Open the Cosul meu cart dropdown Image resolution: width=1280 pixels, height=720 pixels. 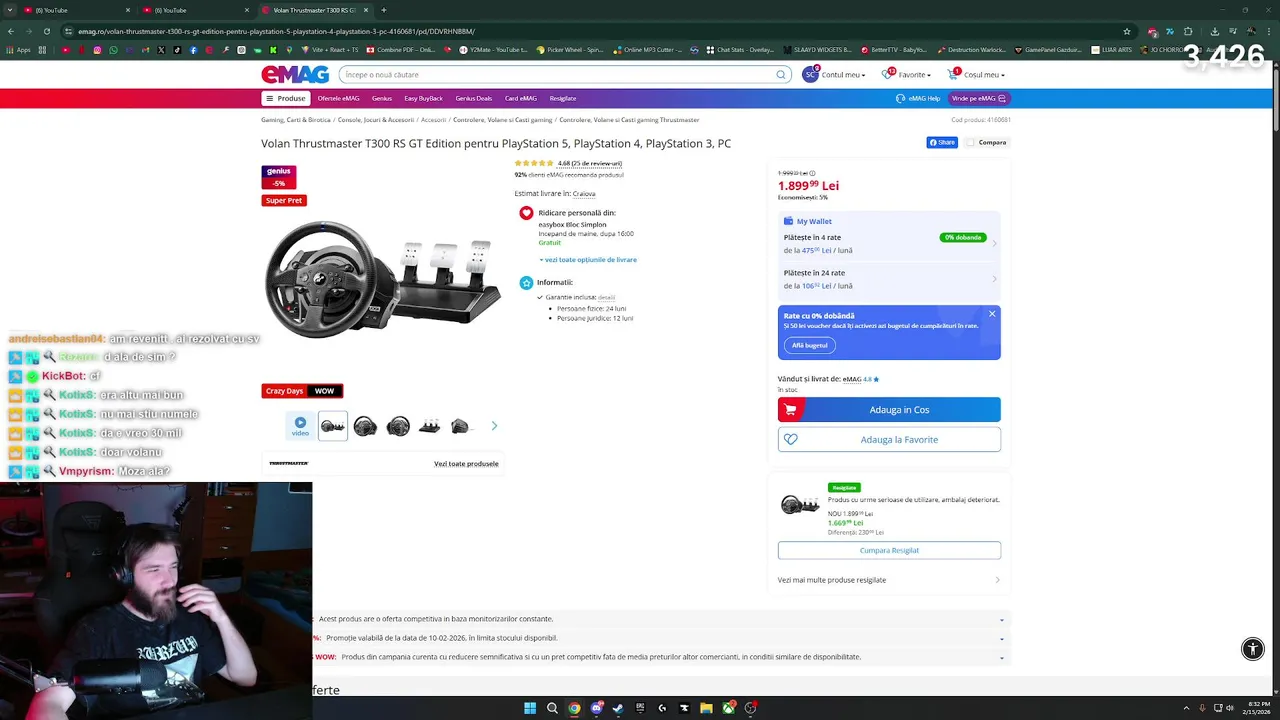pos(976,74)
